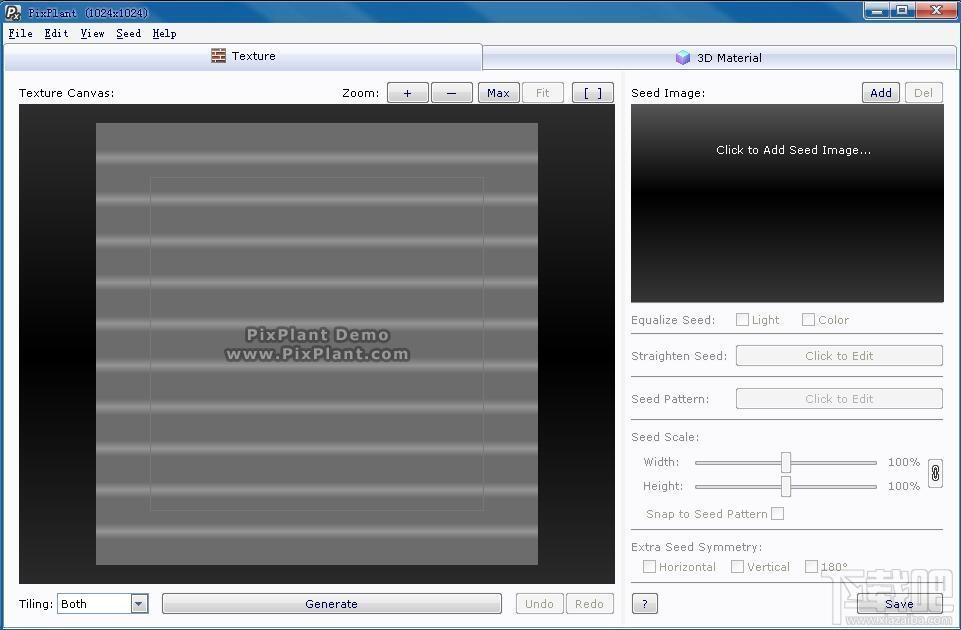Click the brackets zoom button
The width and height of the screenshot is (961, 630).
click(593, 93)
